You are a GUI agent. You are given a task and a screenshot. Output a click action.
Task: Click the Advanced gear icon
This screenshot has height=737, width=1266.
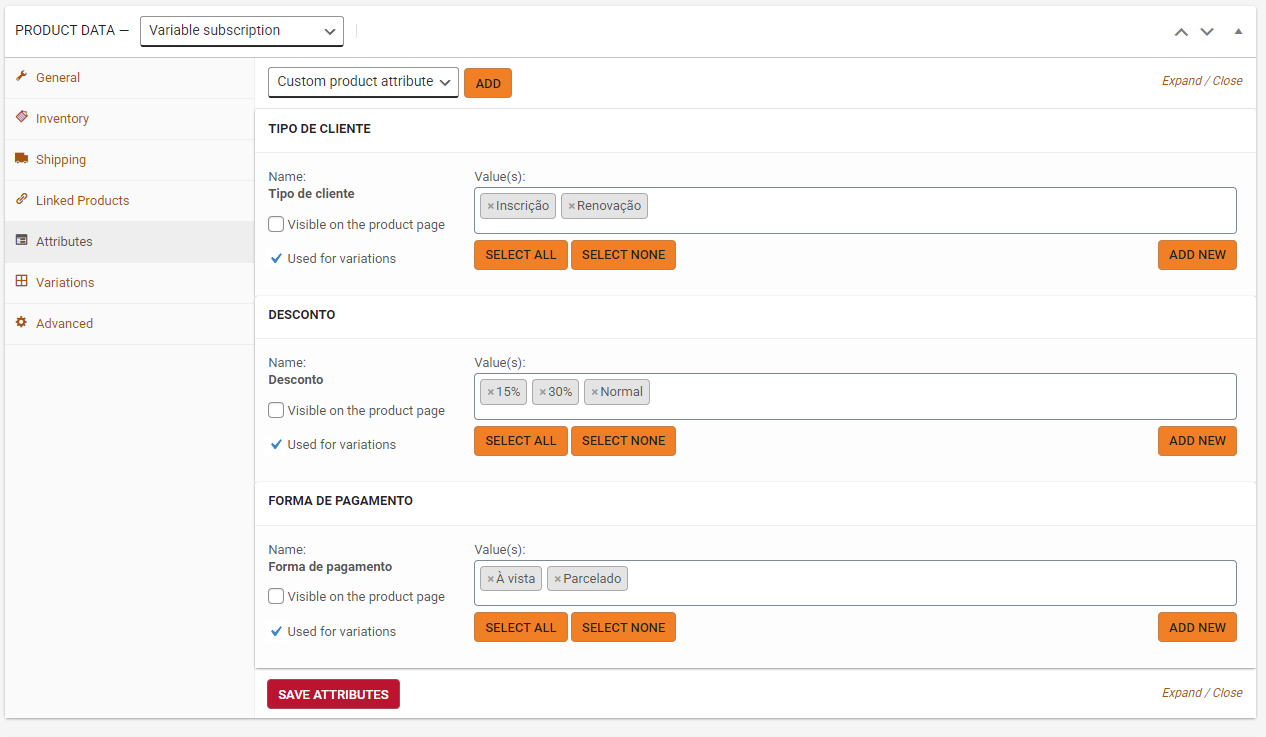point(21,323)
